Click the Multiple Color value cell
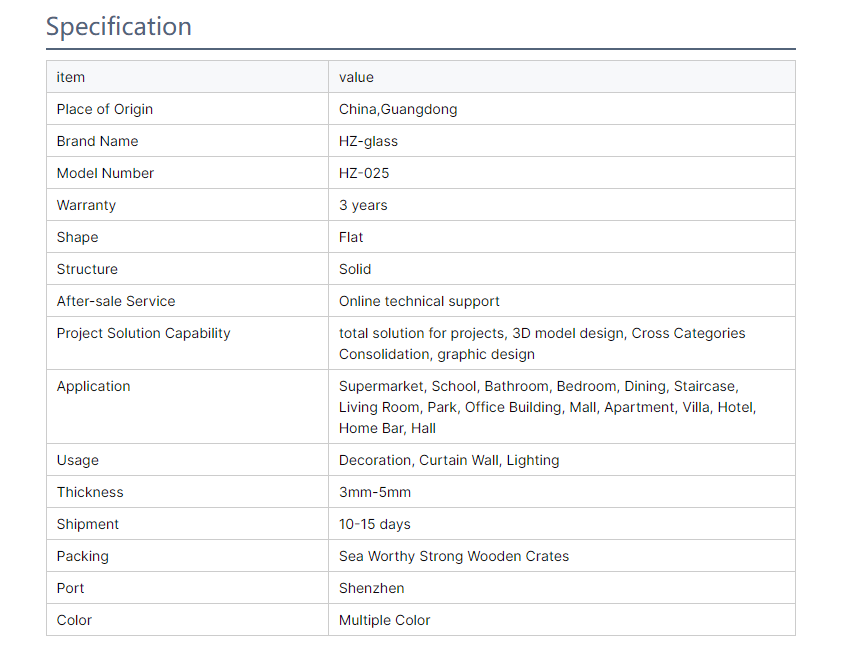Screen dimensions: 844x656 click(x=561, y=619)
